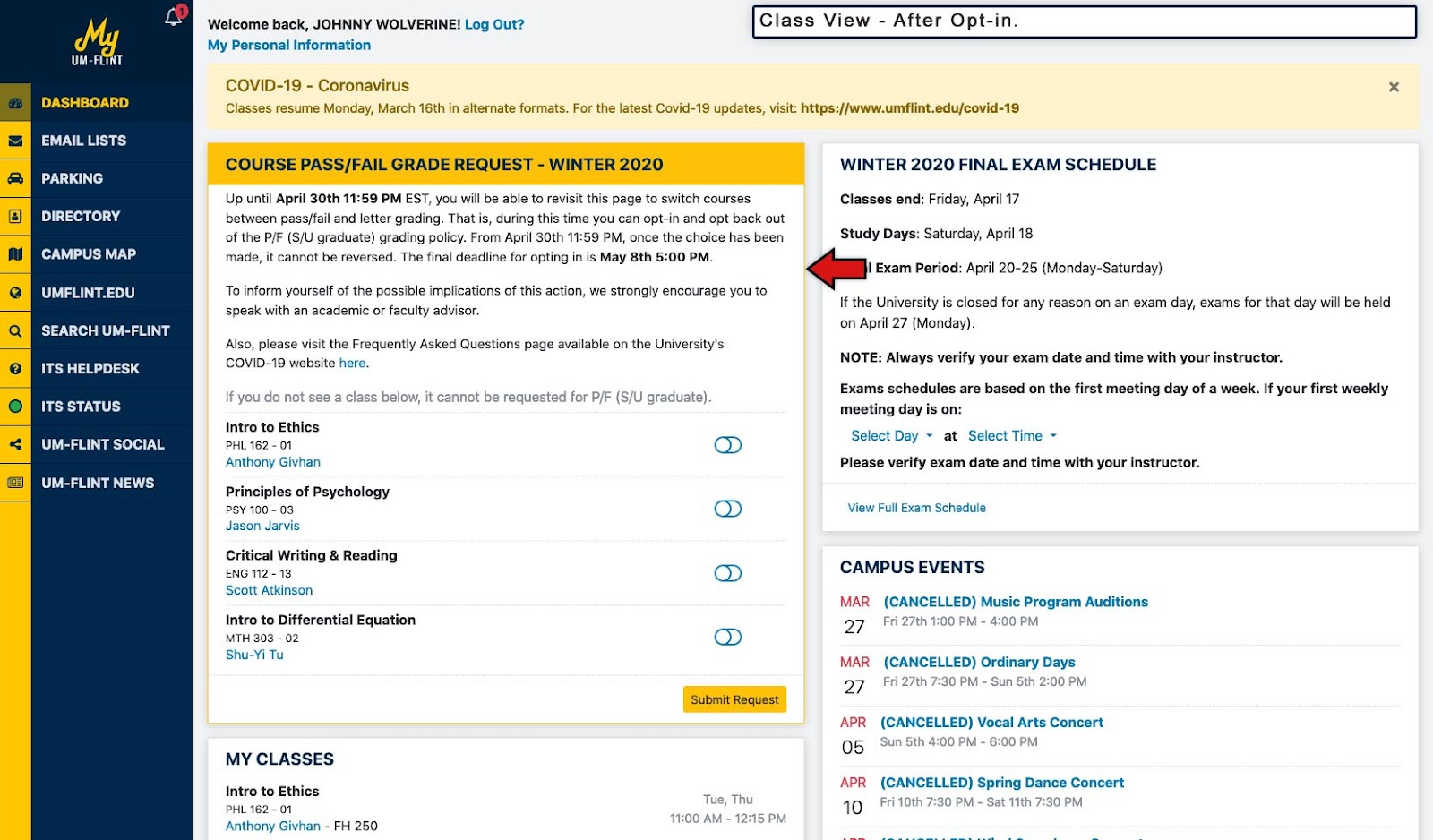
Task: Open Anthony Givhan link under My Classes
Action: coord(273,826)
